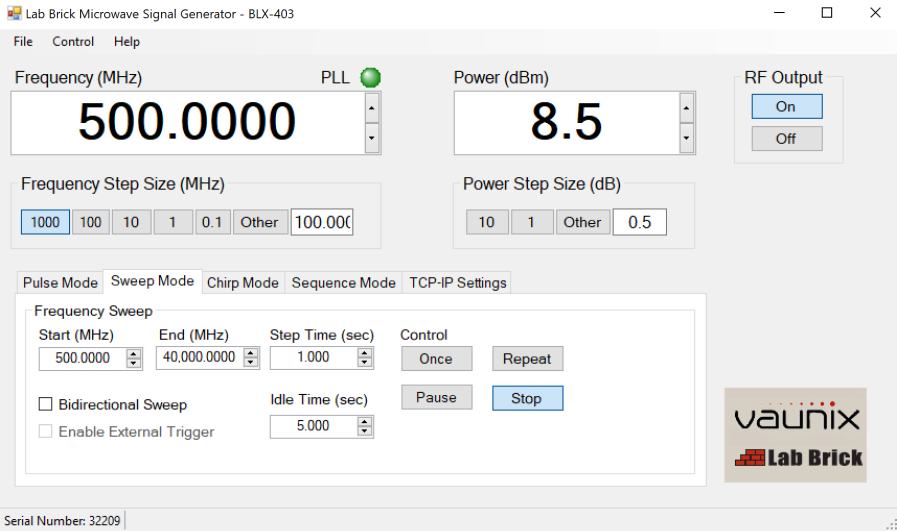Click the Serial Number: 32209 status text
Viewport: 897px width, 531px height.
(62, 521)
